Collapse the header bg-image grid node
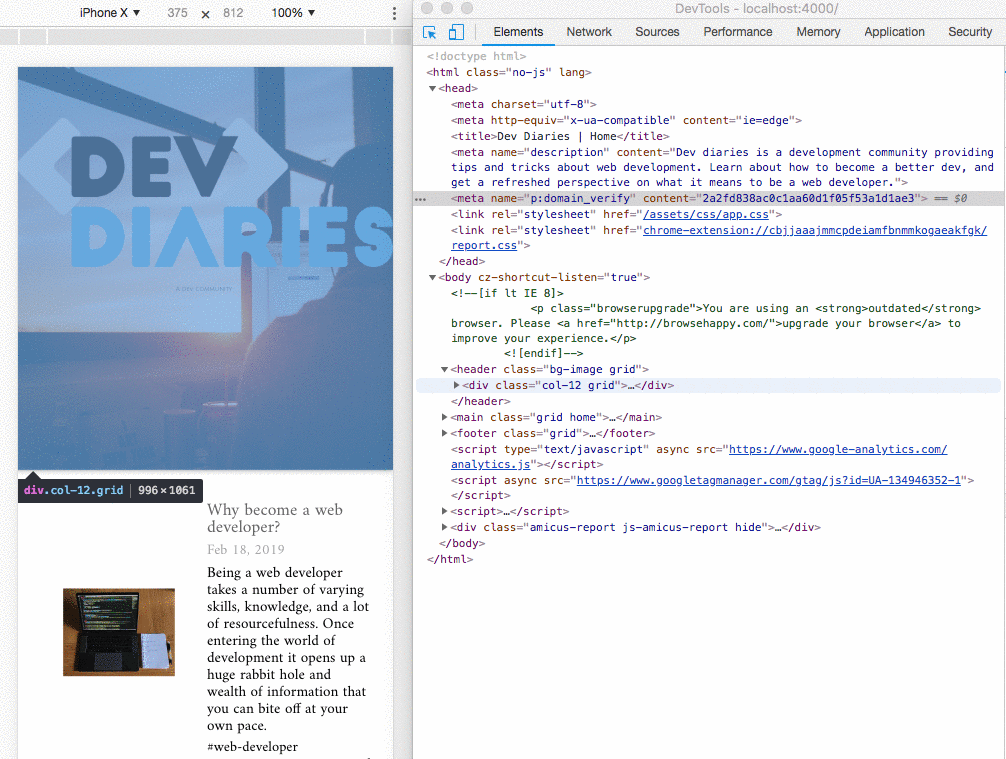Viewport: 1006px width, 759px height. 444,370
